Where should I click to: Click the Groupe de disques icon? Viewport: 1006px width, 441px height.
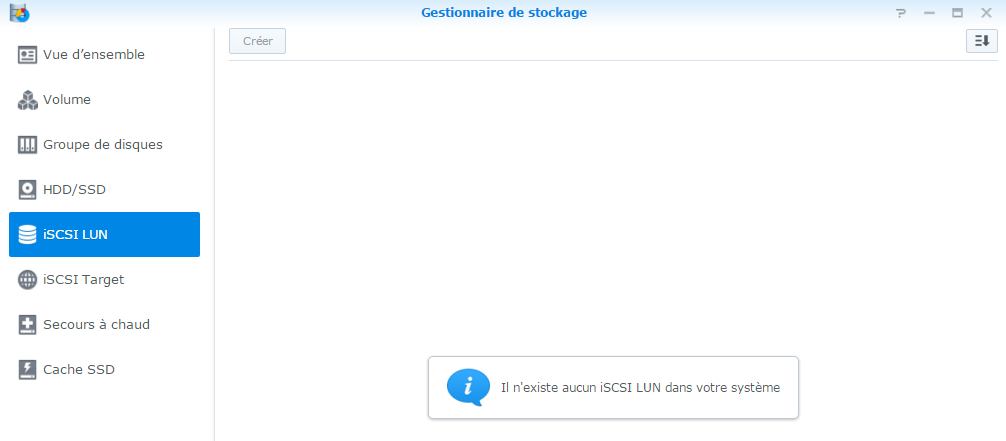[27, 145]
